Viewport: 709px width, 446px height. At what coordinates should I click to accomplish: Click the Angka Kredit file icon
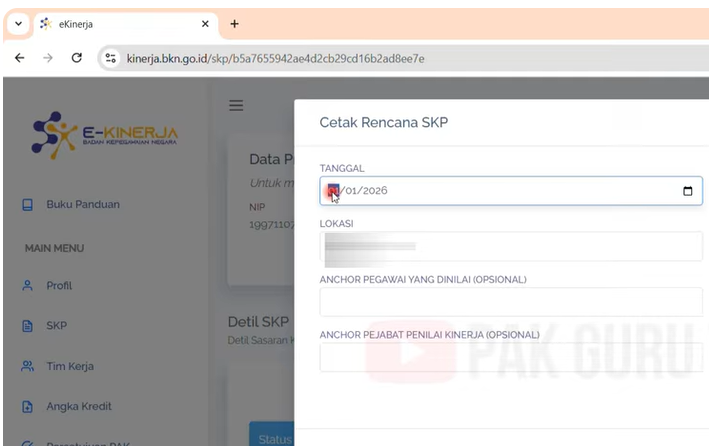coord(28,407)
